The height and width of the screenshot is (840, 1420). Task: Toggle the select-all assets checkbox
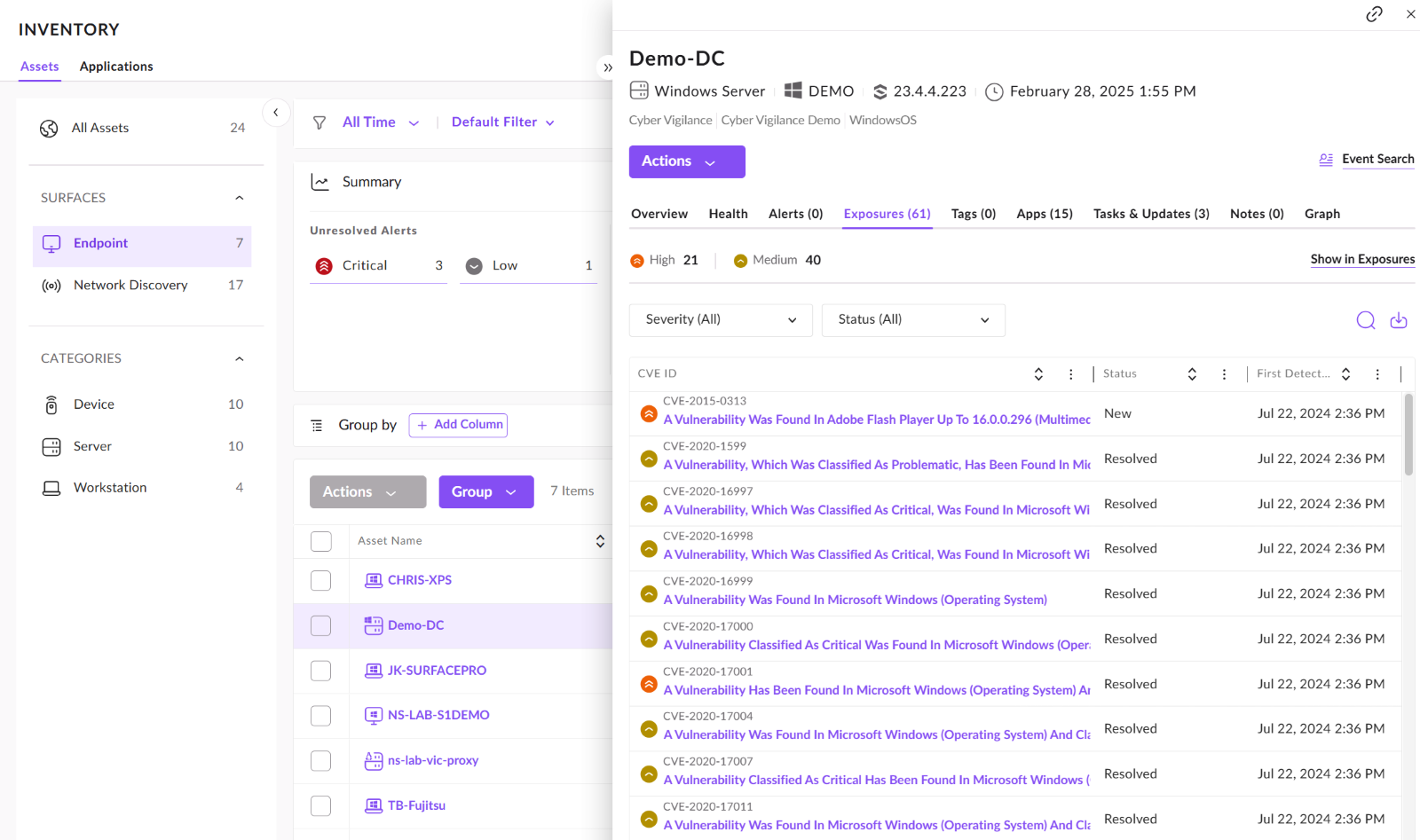coord(321,541)
